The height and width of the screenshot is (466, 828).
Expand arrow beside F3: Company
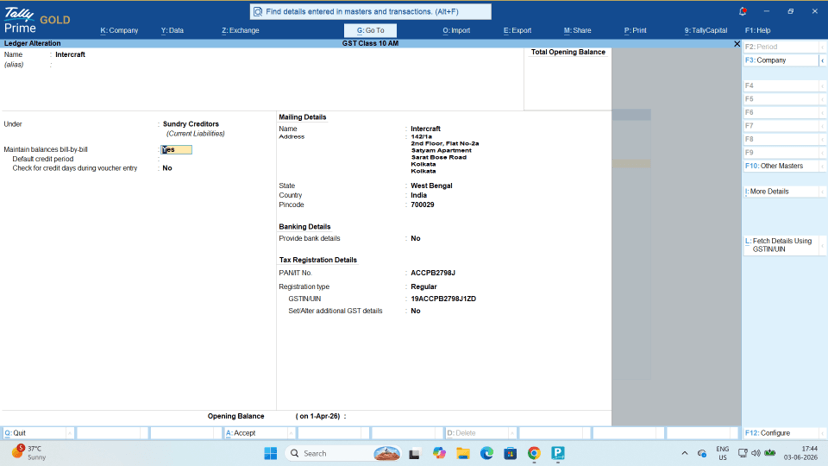point(822,61)
